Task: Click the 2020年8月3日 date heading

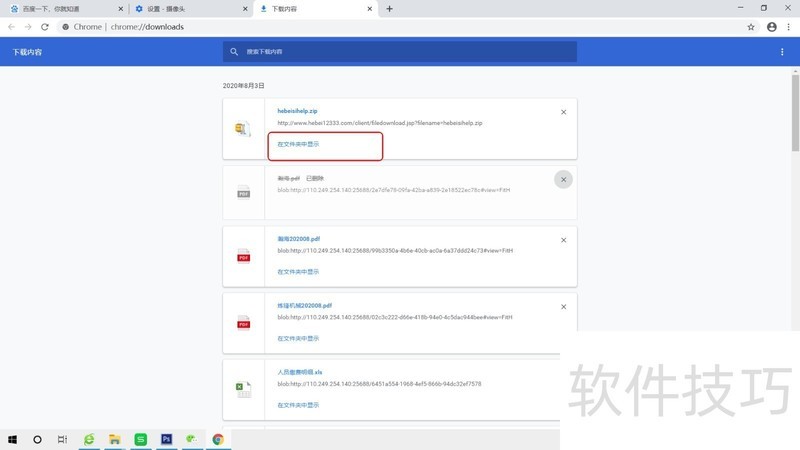Action: point(243,86)
